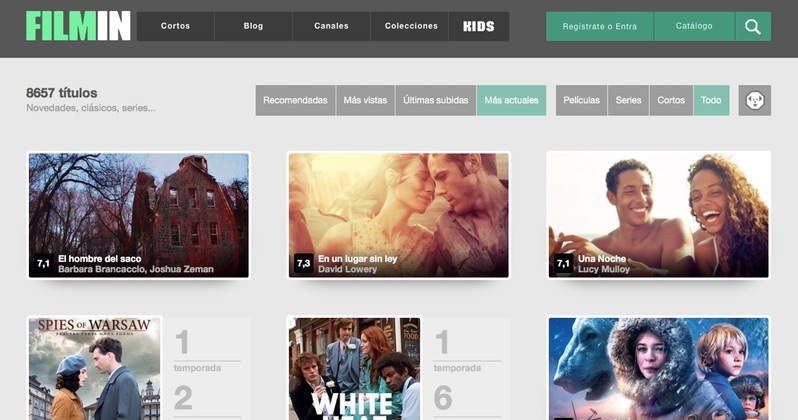Click Novedades, clásicos, series... subtitle
This screenshot has width=798, height=420.
(x=91, y=108)
